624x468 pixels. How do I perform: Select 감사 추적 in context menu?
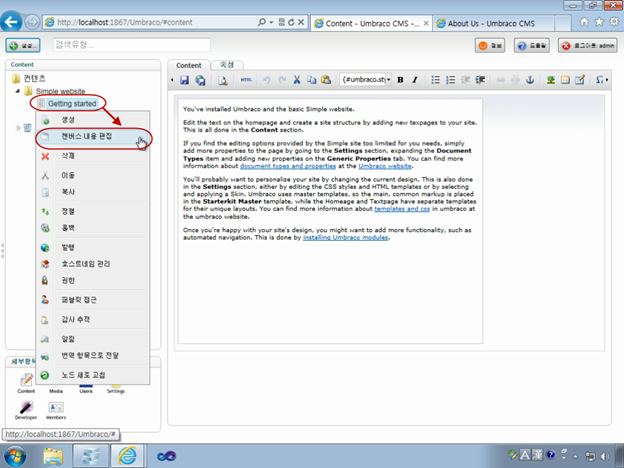(x=93, y=320)
